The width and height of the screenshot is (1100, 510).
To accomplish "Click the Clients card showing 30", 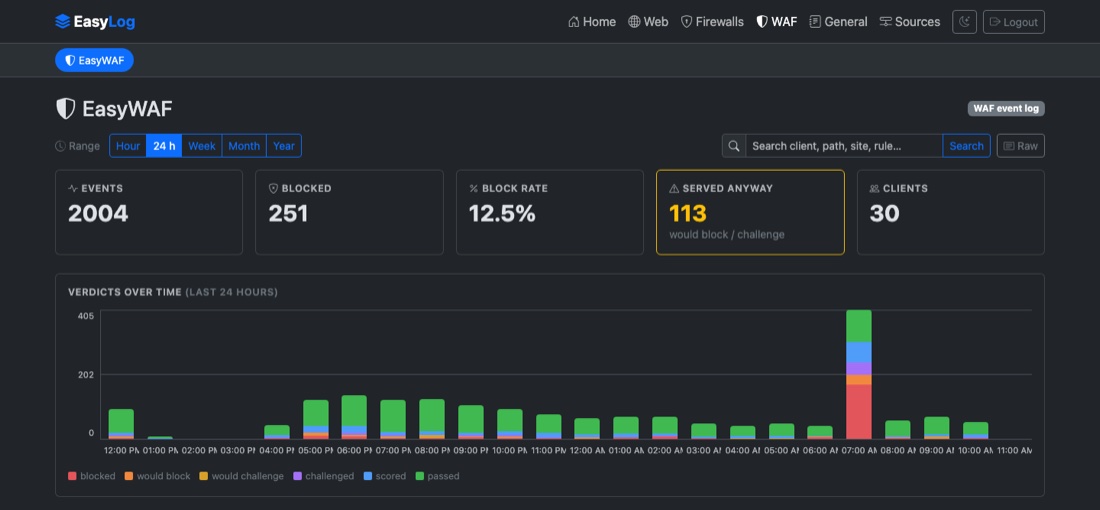I will pyautogui.click(x=951, y=213).
